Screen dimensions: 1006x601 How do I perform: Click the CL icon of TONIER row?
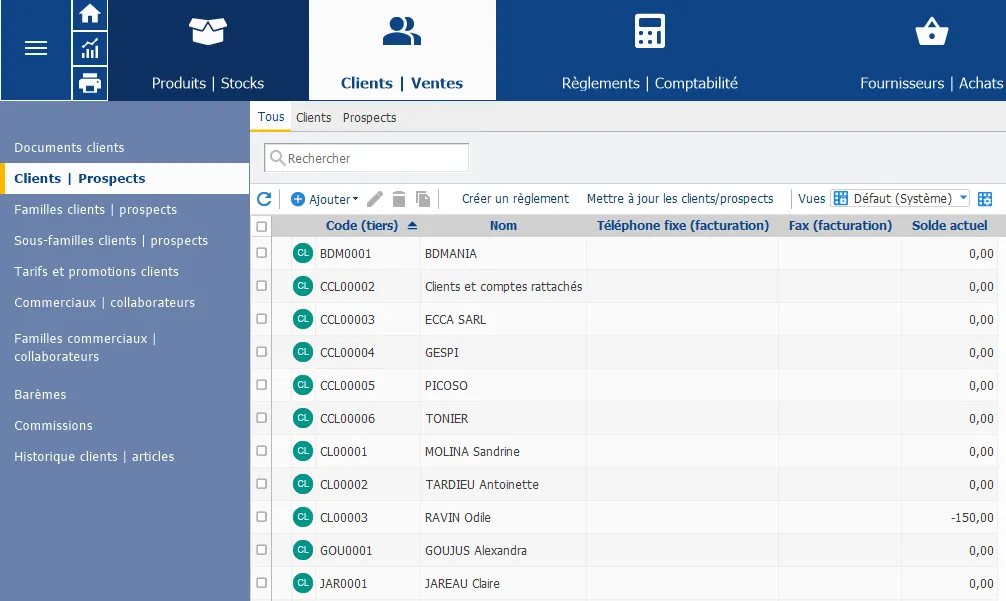click(x=303, y=418)
